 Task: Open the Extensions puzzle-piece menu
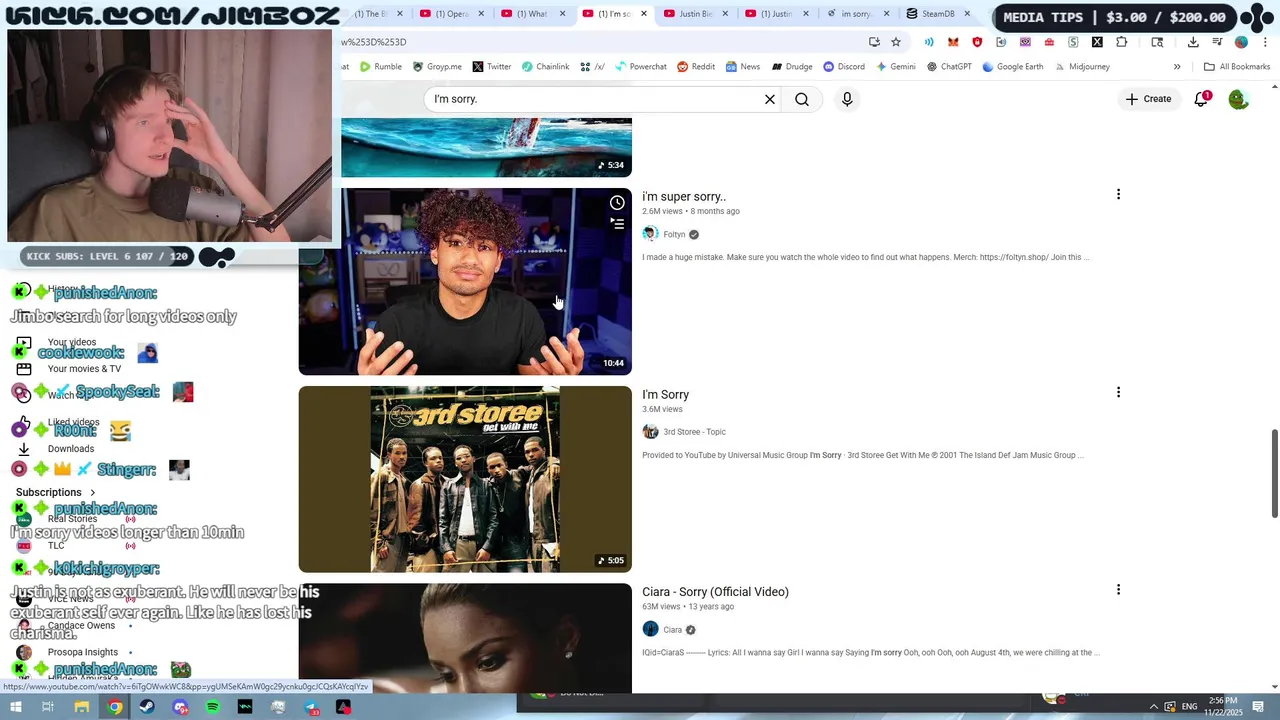[x=1122, y=42]
